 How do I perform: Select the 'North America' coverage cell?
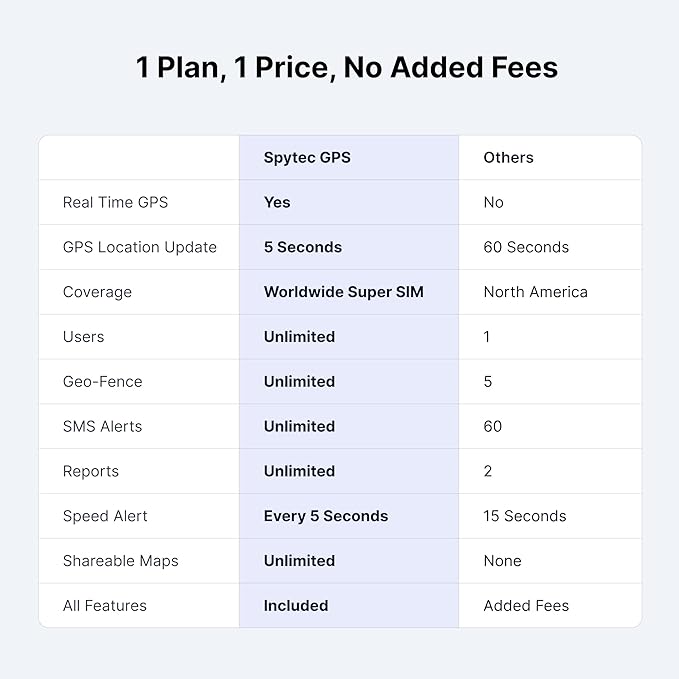coord(535,292)
